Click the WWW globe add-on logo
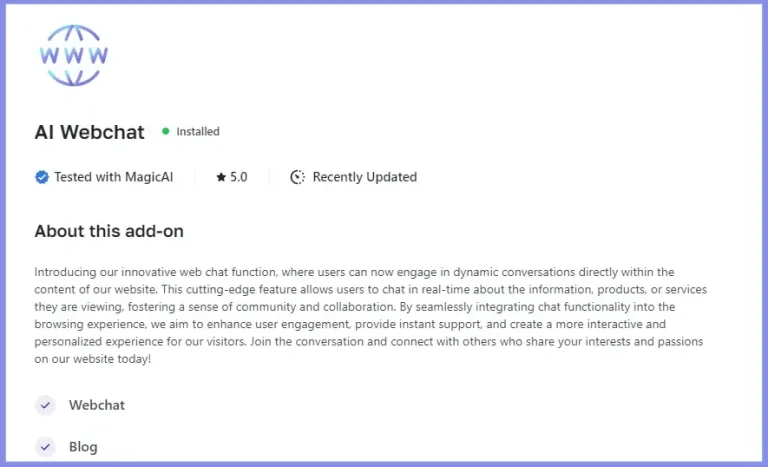This screenshot has width=768, height=467. [73, 55]
